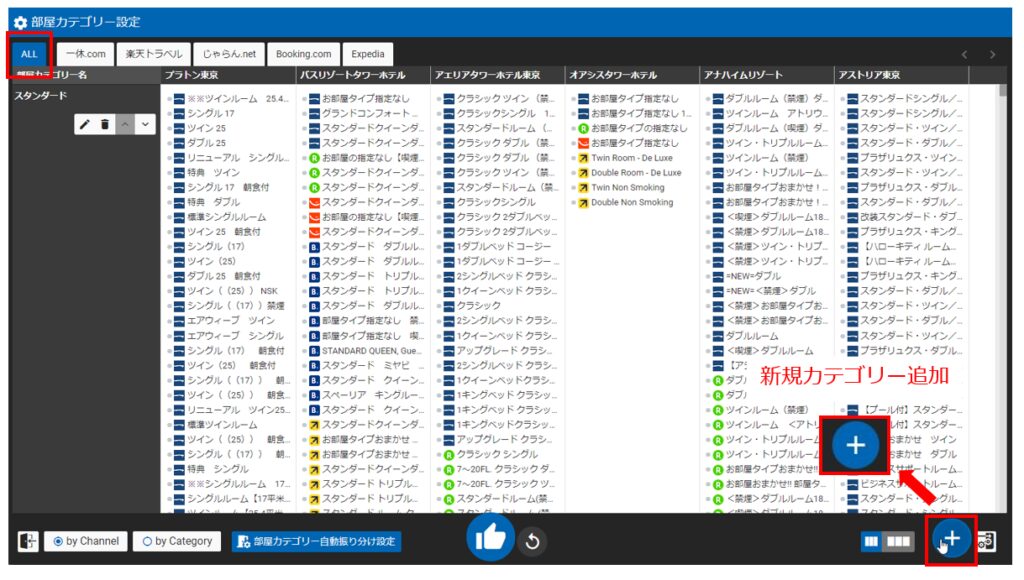Switch to the three-column layout toggle
The image size is (1024, 580).
coord(899,541)
